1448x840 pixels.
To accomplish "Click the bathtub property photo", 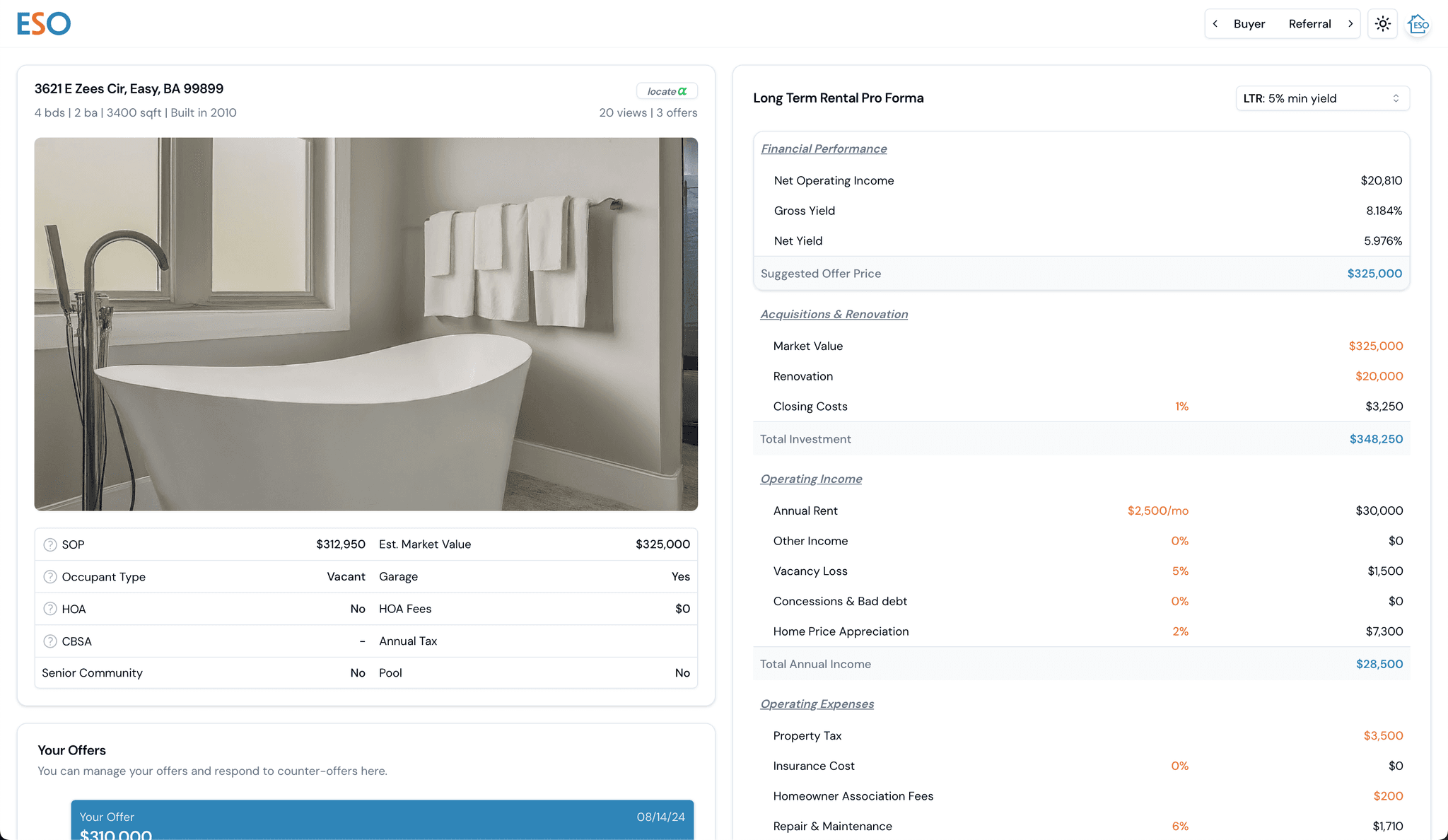I will tap(366, 324).
